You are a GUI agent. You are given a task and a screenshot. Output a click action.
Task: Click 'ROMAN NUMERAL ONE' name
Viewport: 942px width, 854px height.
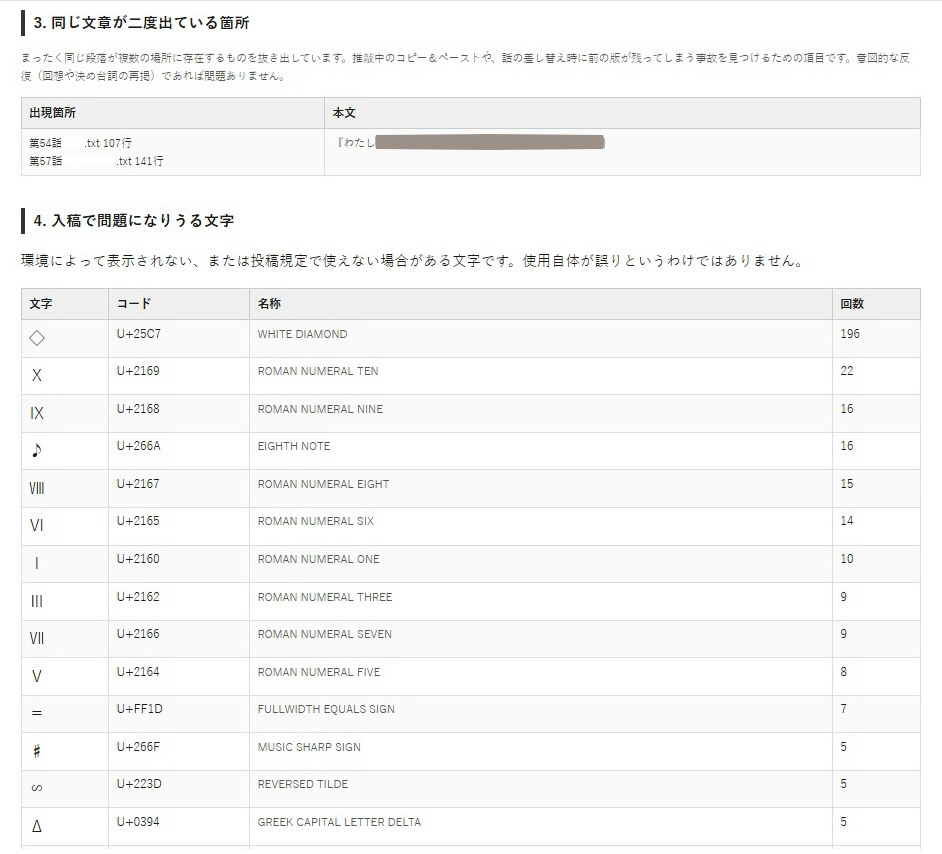point(318,560)
